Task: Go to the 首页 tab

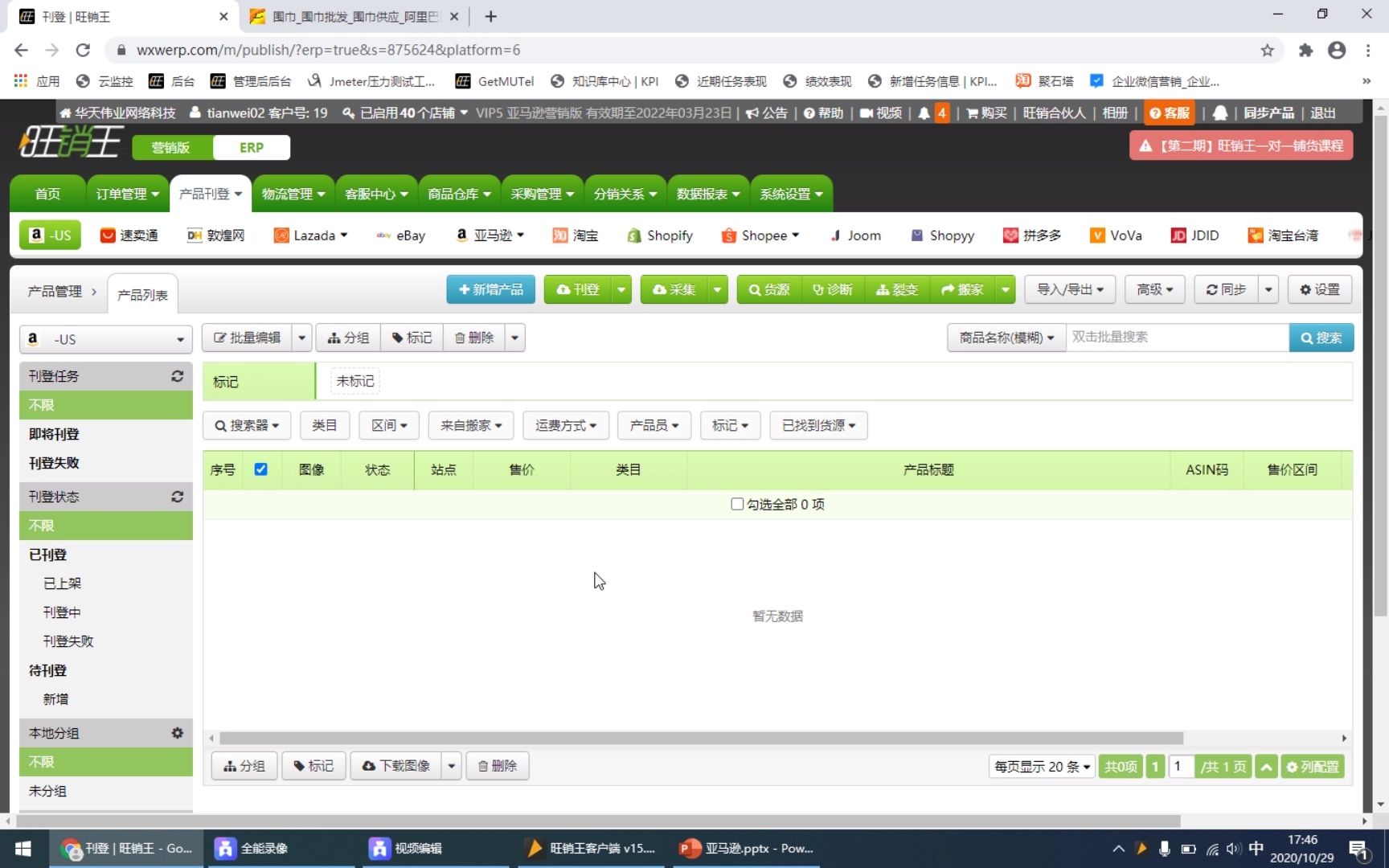Action: tap(47, 194)
